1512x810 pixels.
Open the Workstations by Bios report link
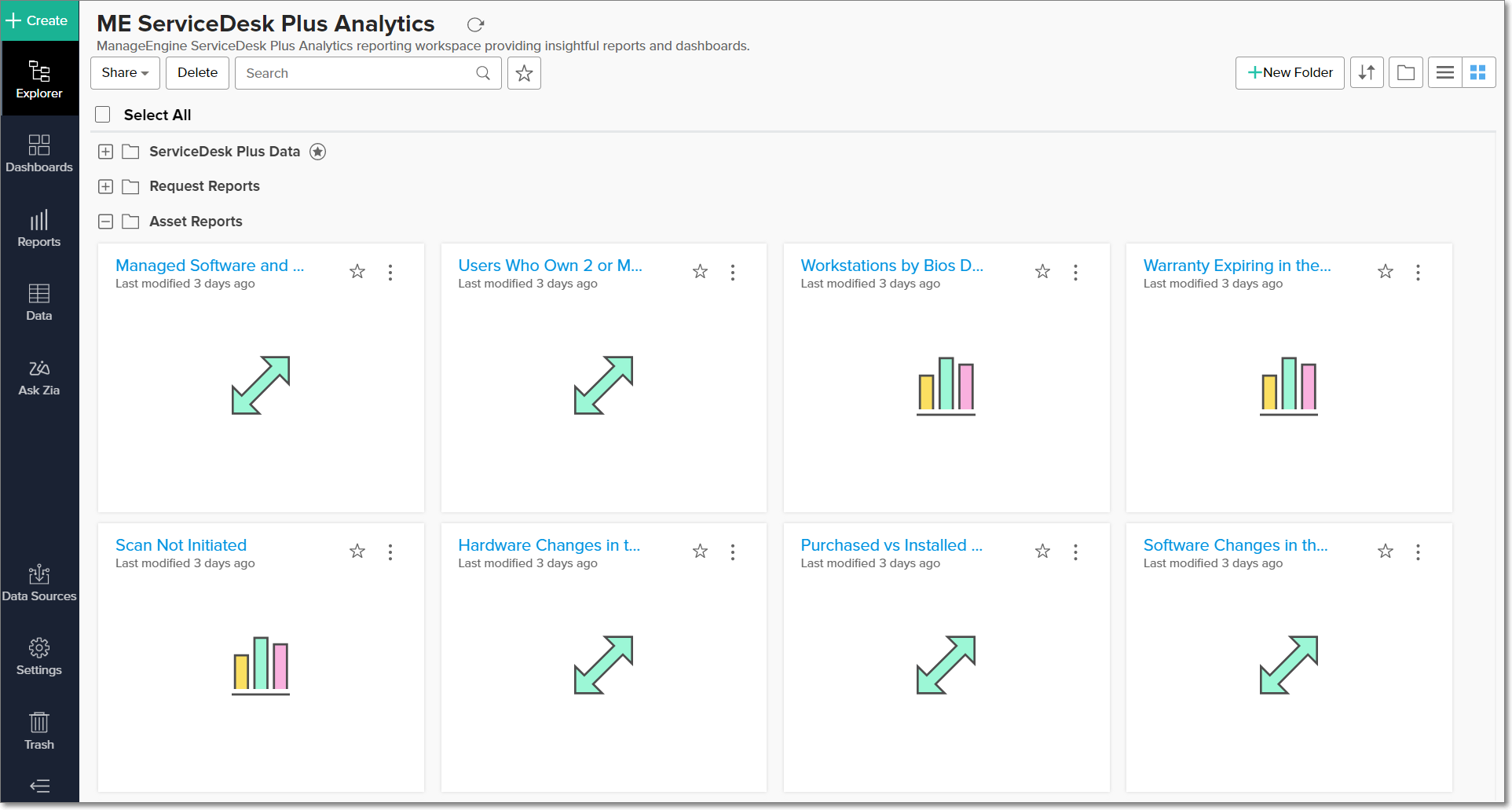[891, 266]
